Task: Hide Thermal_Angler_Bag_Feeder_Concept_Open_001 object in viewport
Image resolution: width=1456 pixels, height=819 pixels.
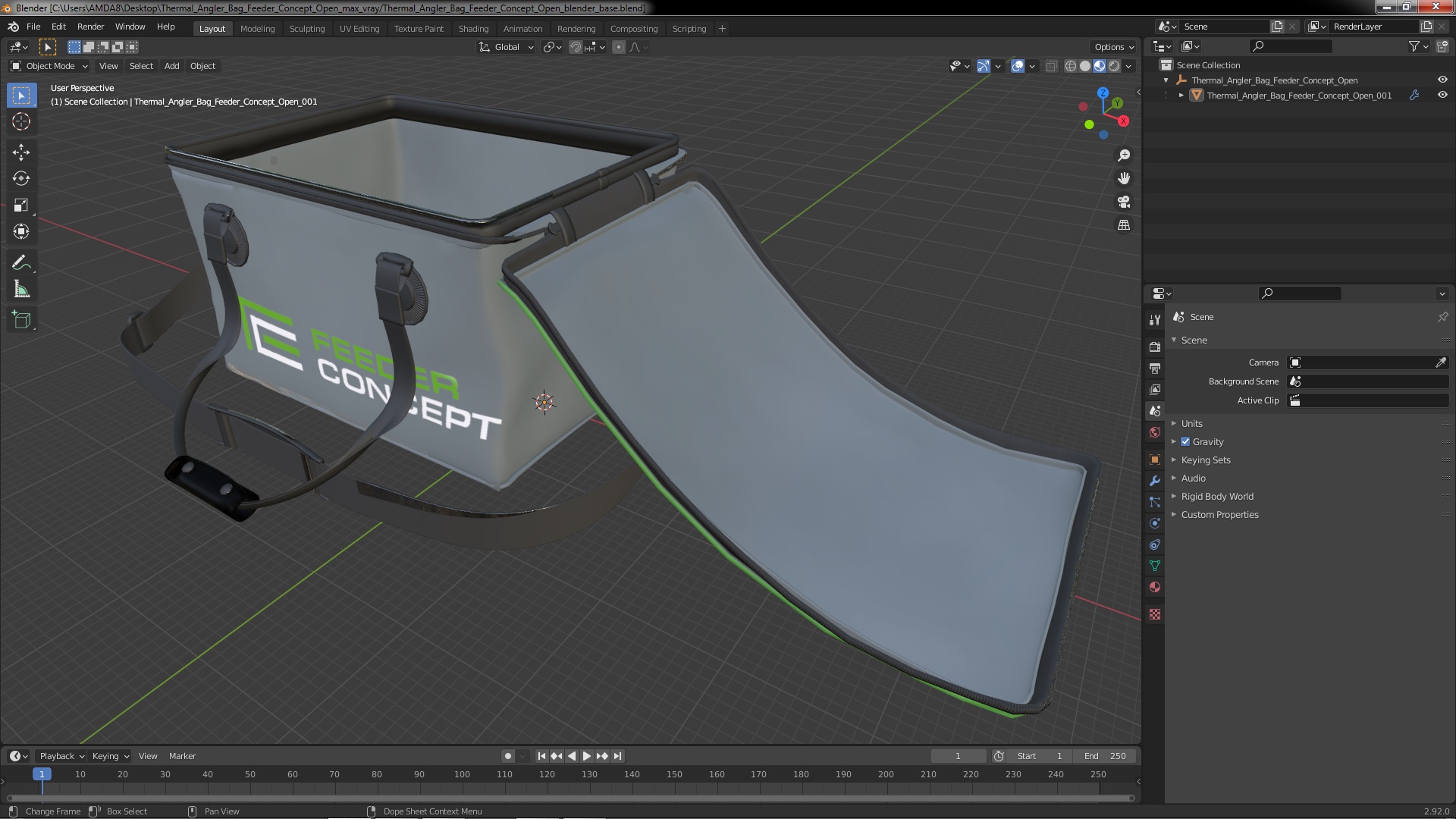Action: coord(1442,95)
